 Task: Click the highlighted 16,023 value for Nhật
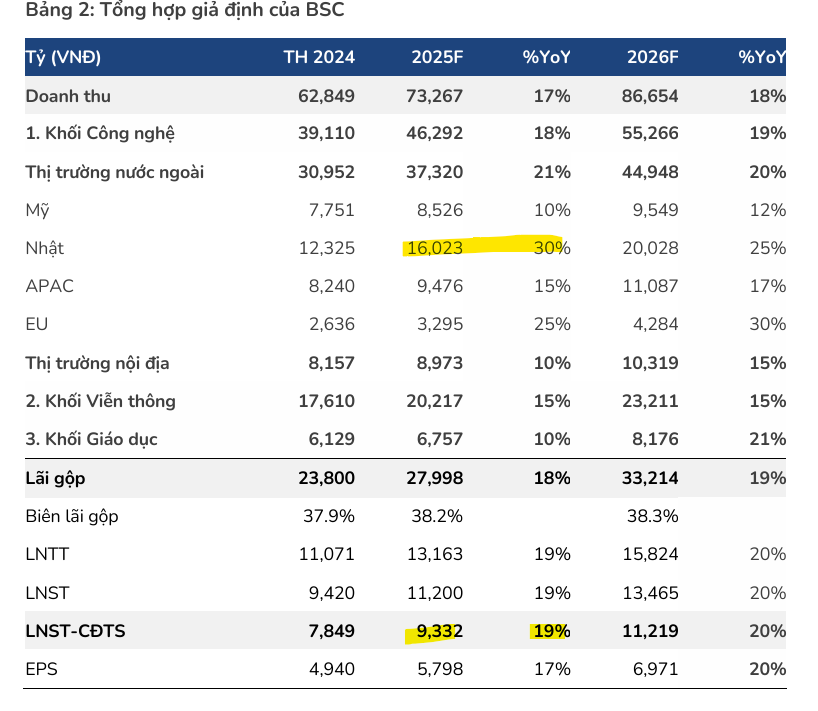(x=435, y=248)
